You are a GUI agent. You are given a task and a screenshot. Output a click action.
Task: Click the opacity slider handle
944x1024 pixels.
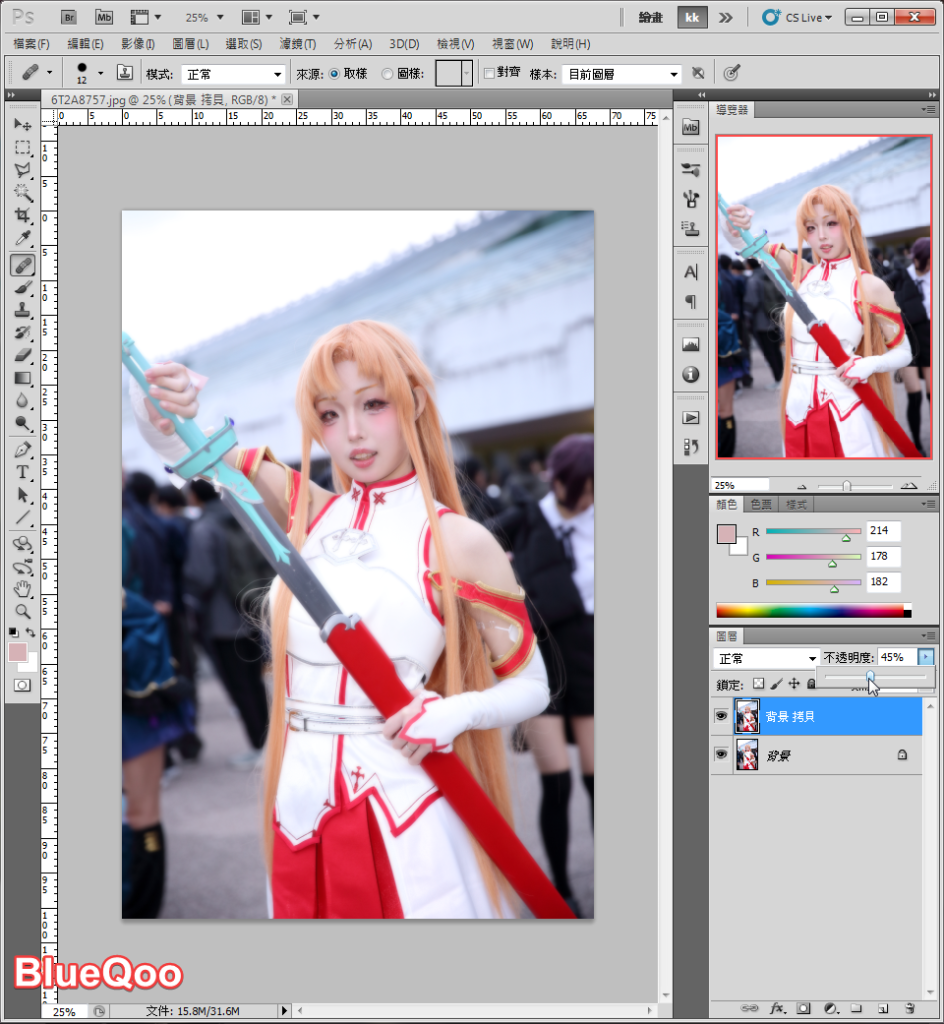870,678
